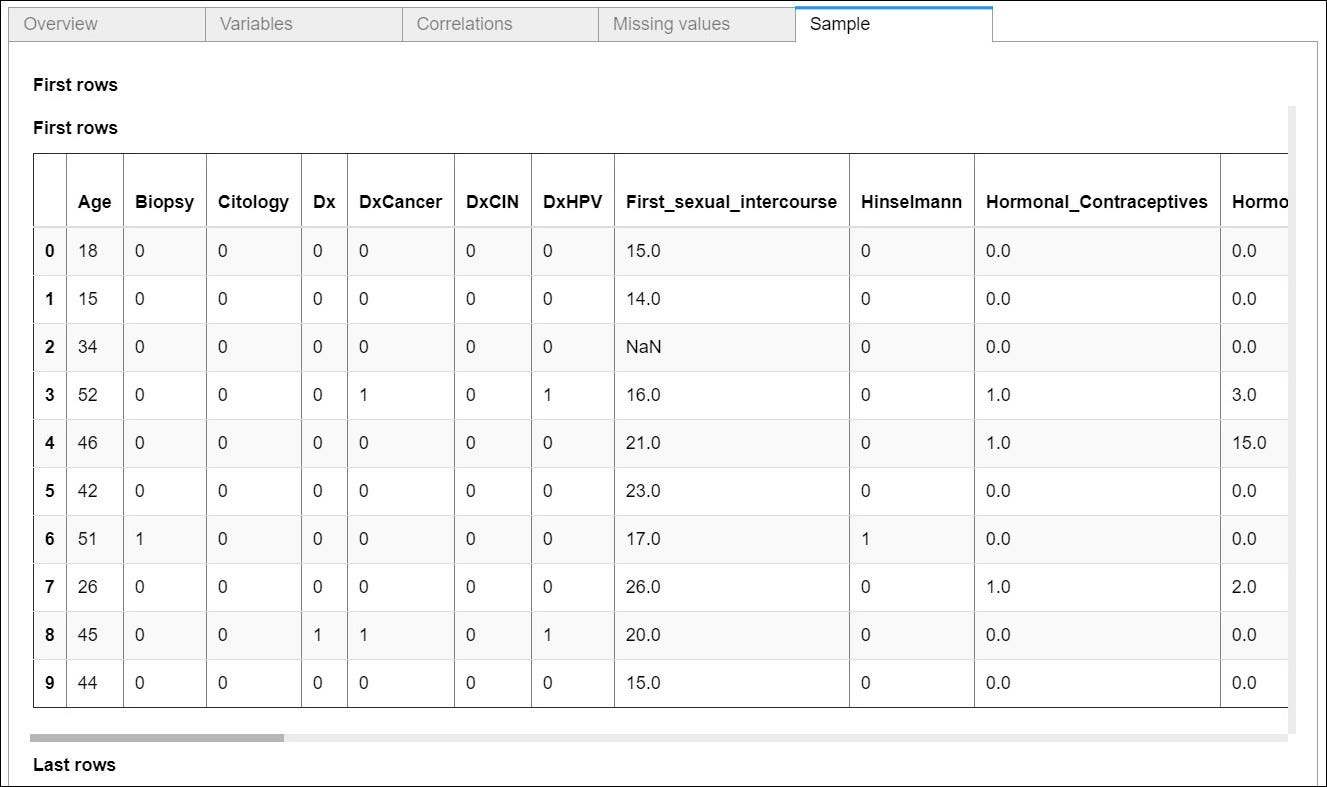
Task: Click the Dx column header
Action: (322, 201)
